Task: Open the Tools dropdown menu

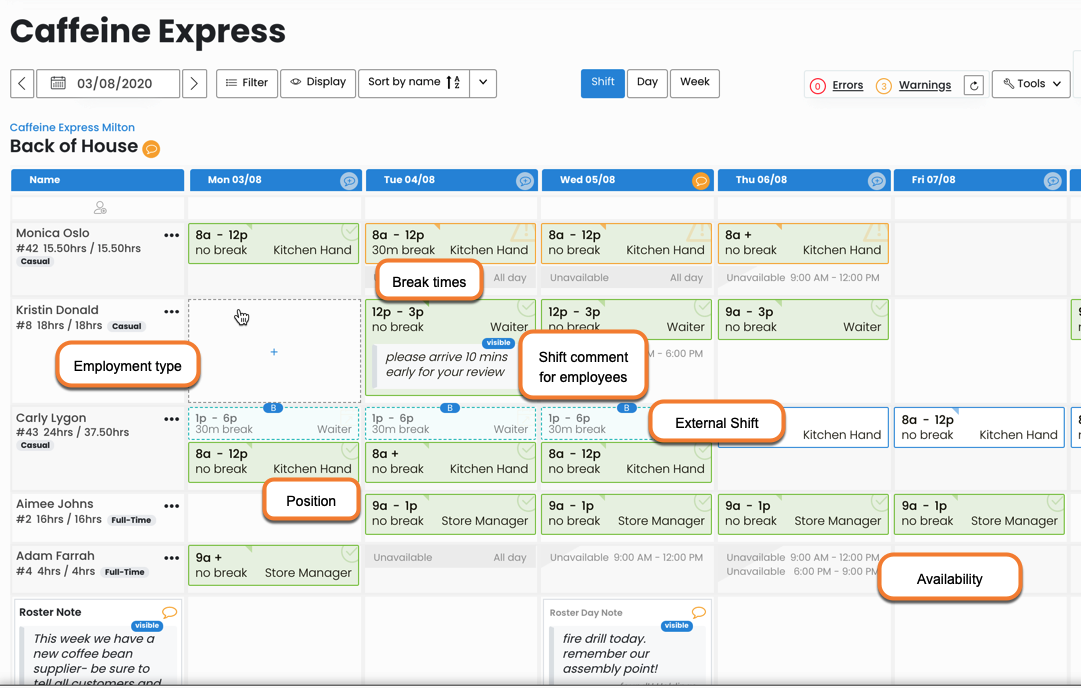Action: tap(1032, 84)
